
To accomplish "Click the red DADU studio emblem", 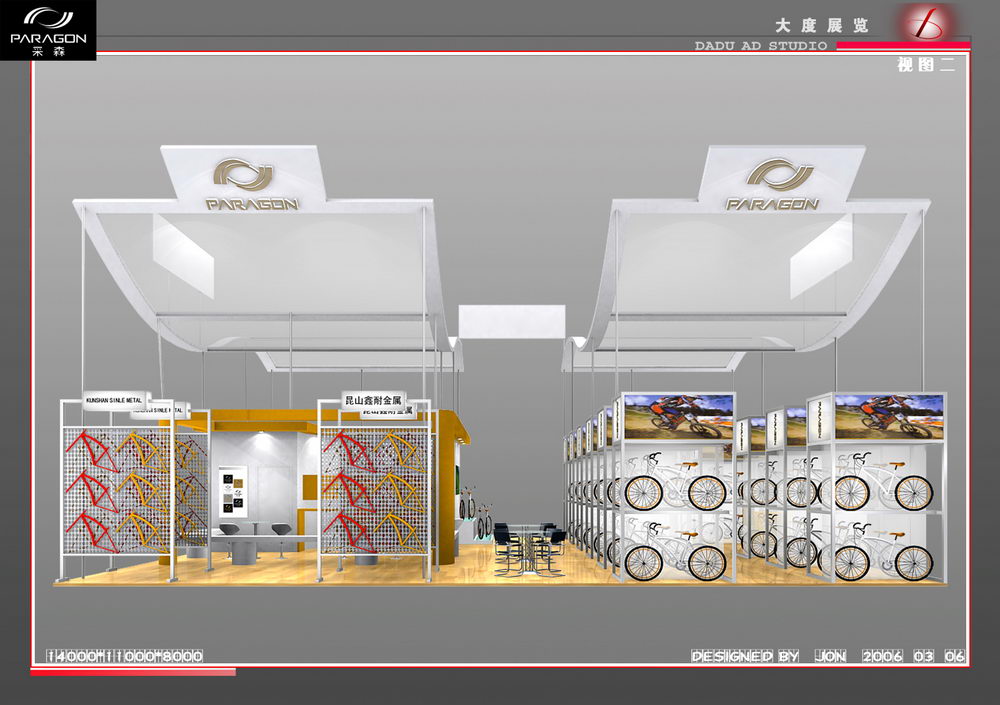I will [928, 22].
